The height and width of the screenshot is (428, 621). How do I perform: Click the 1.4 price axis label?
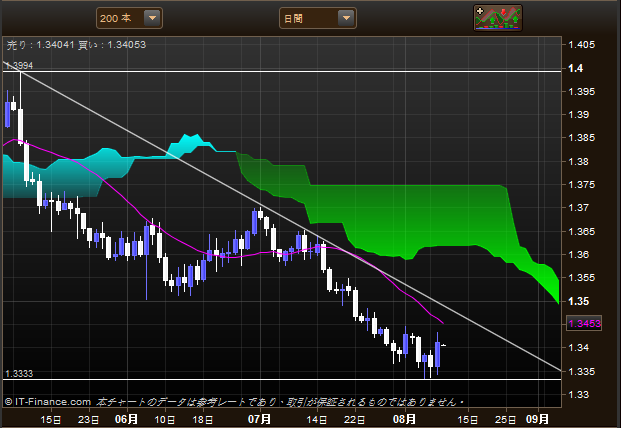click(x=576, y=68)
